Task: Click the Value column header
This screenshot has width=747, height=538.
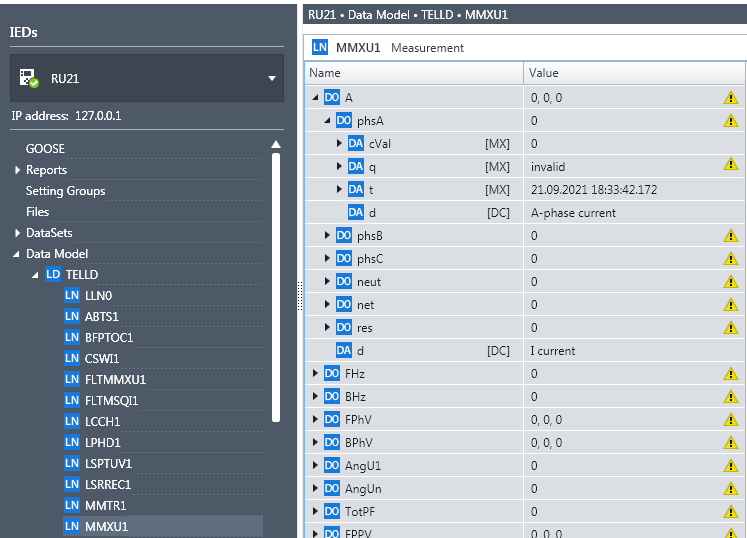Action: (544, 73)
